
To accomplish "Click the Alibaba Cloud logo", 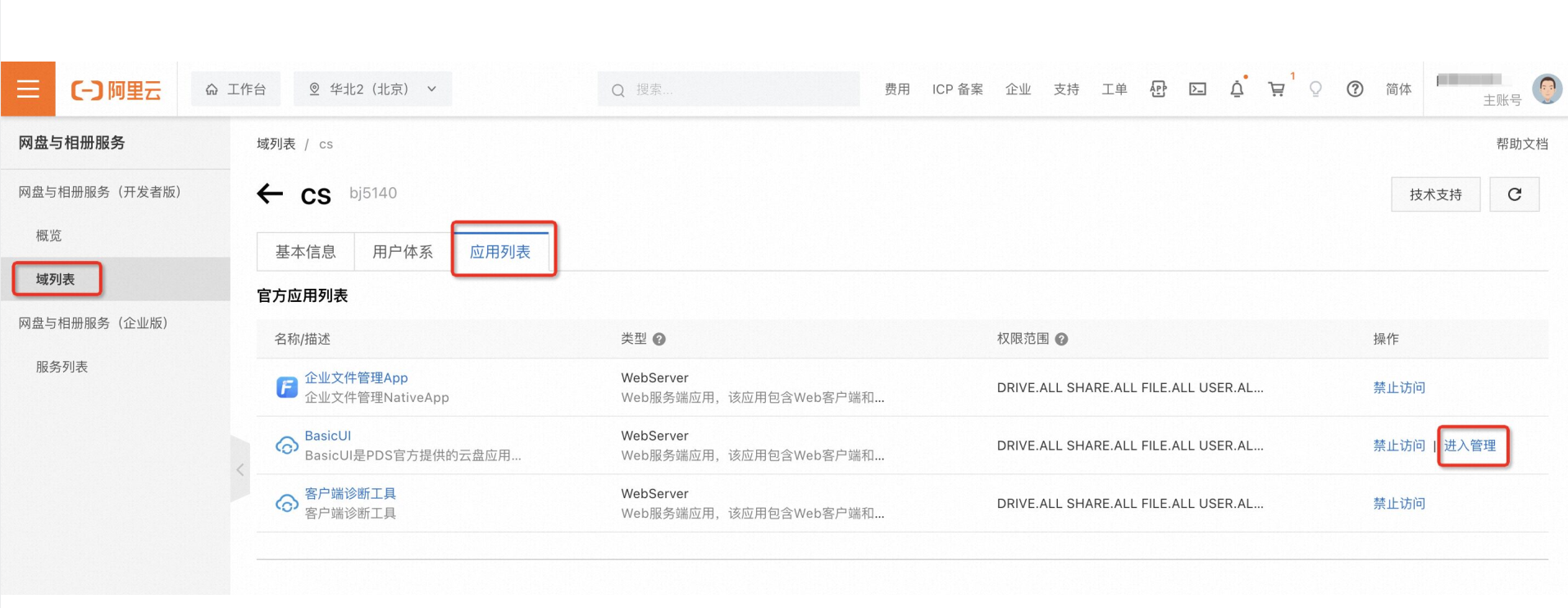I will pos(116,89).
